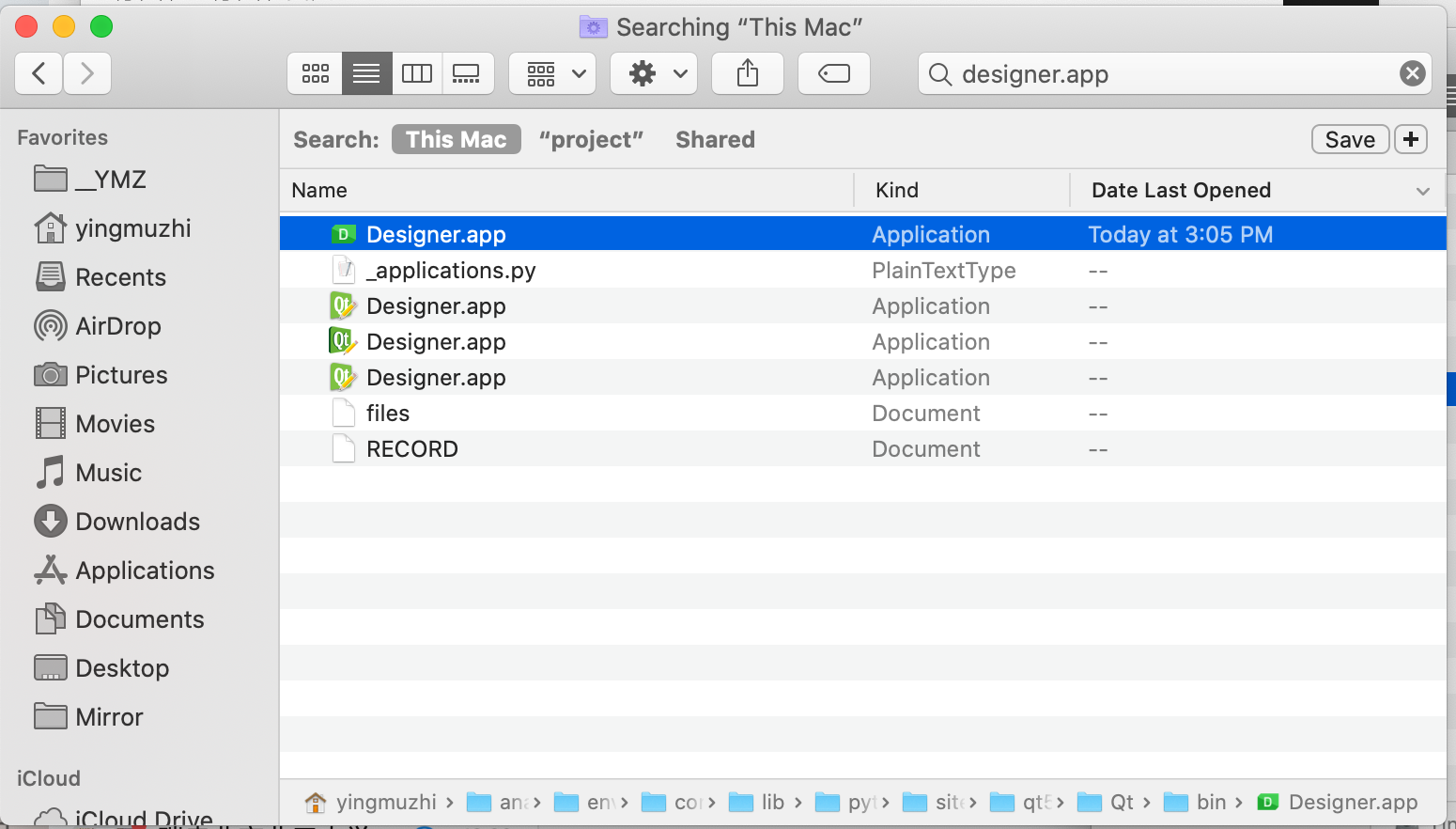Click the Downloads arrow sidebar icon
1456x829 pixels.
coord(50,521)
